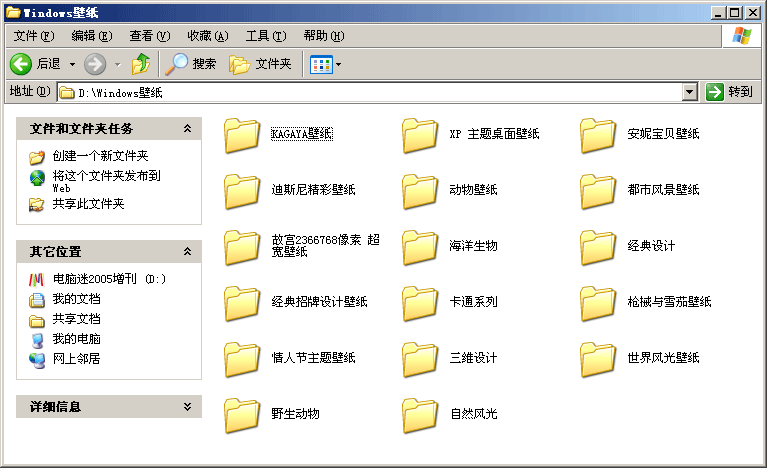The image size is (767, 468).
Task: Select the 经典招牌设计壁纸 folder icon
Action: pyautogui.click(x=242, y=303)
